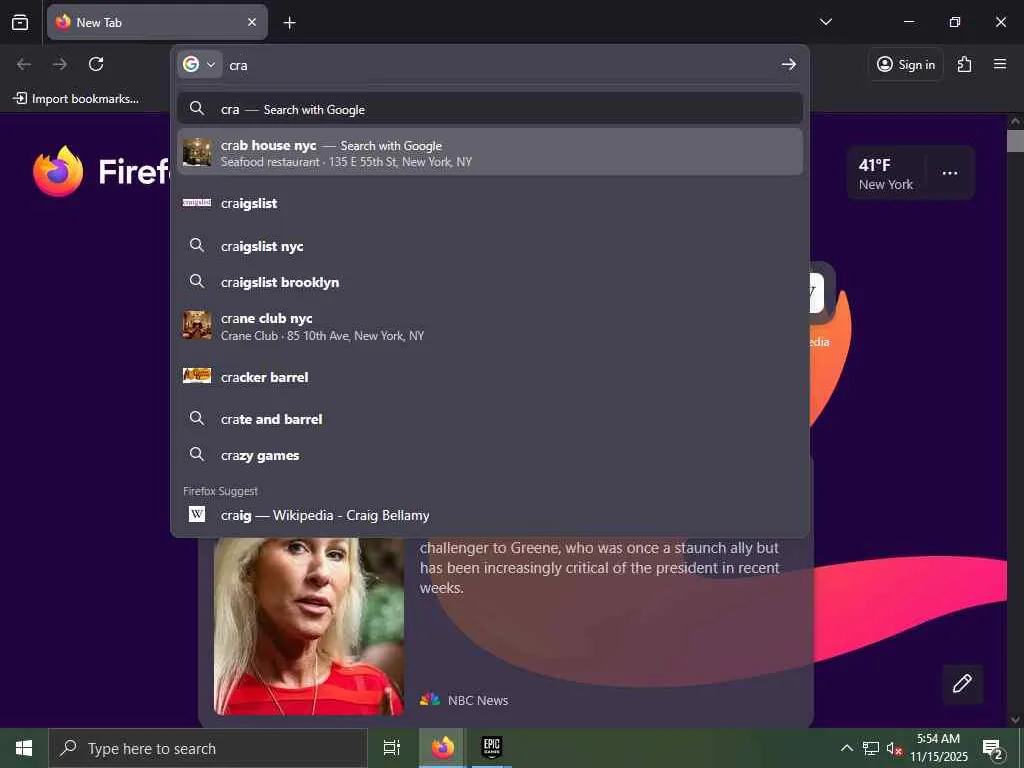Screen dimensions: 1024x768
Task: Open the Windows Start menu
Action: tap(24, 748)
